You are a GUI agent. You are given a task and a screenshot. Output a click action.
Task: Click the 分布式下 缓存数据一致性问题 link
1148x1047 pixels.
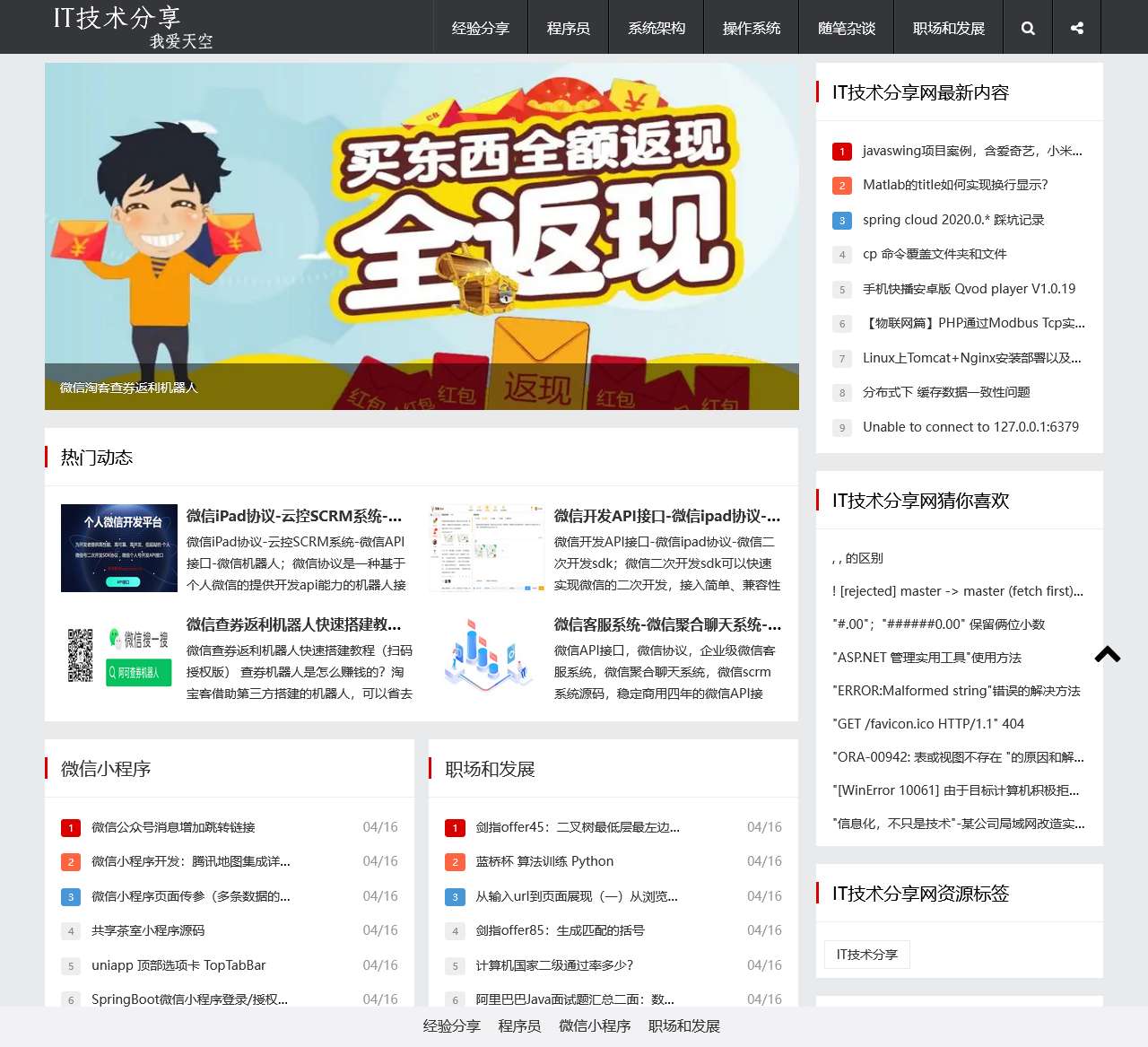click(946, 392)
